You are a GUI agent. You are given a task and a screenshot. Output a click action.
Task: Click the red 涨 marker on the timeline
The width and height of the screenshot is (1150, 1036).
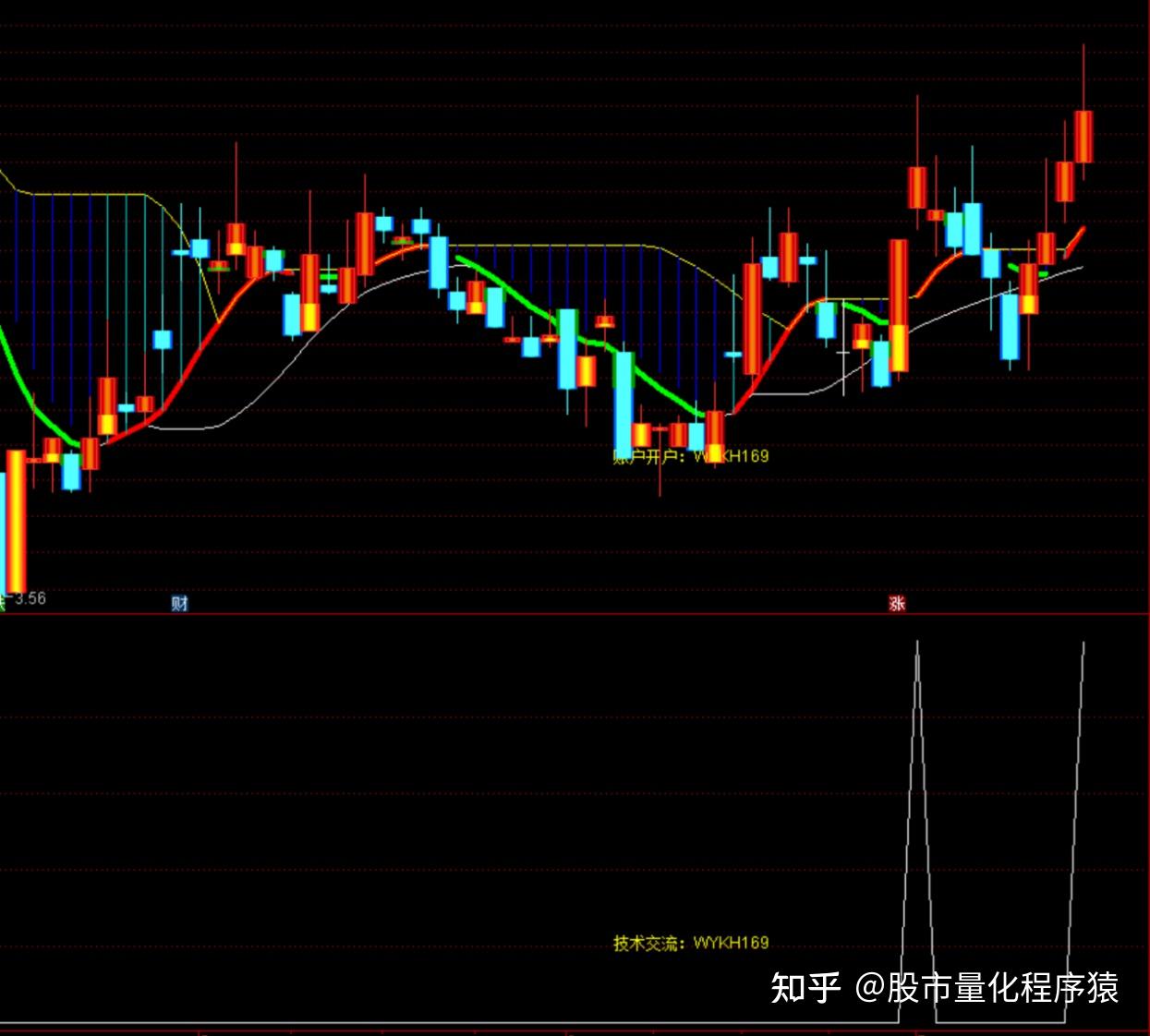[897, 604]
